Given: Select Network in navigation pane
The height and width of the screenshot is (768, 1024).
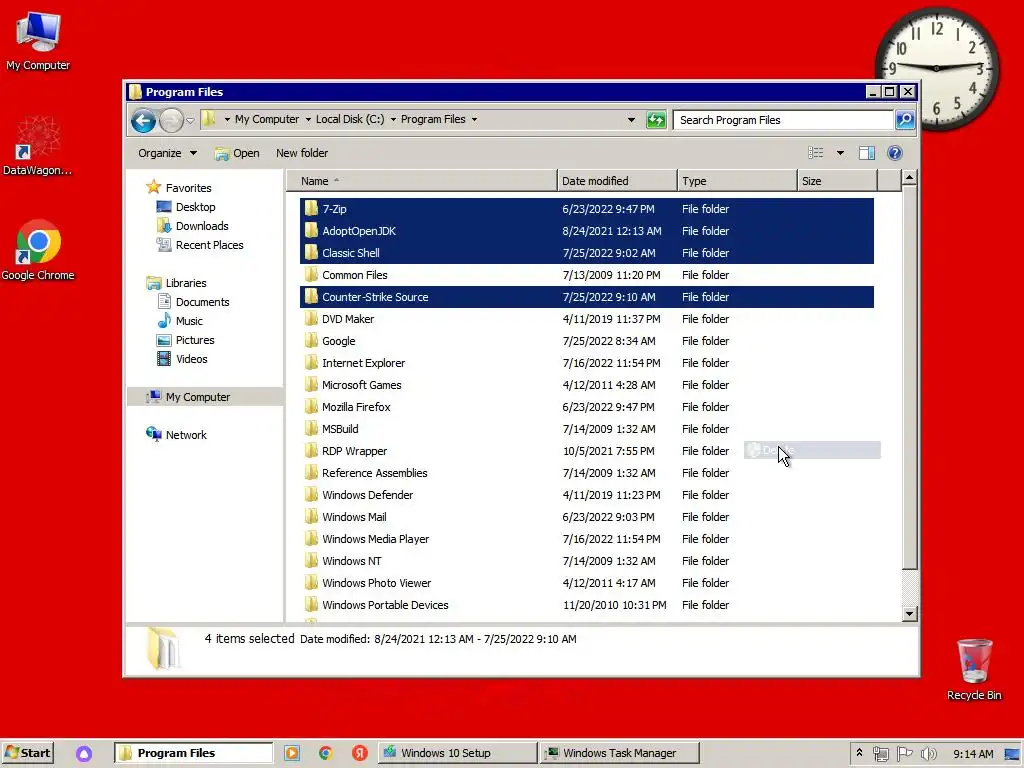Looking at the screenshot, I should 176,434.
